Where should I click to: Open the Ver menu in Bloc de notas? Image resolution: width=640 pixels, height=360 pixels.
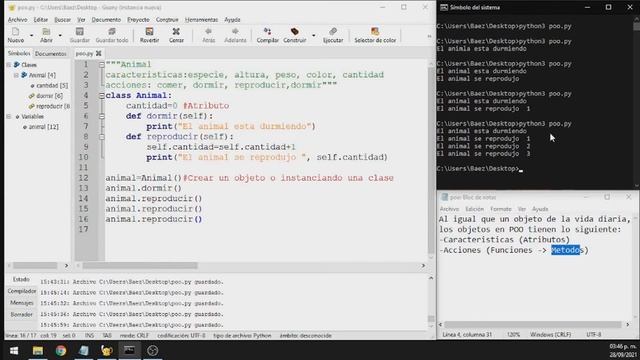[x=522, y=209]
